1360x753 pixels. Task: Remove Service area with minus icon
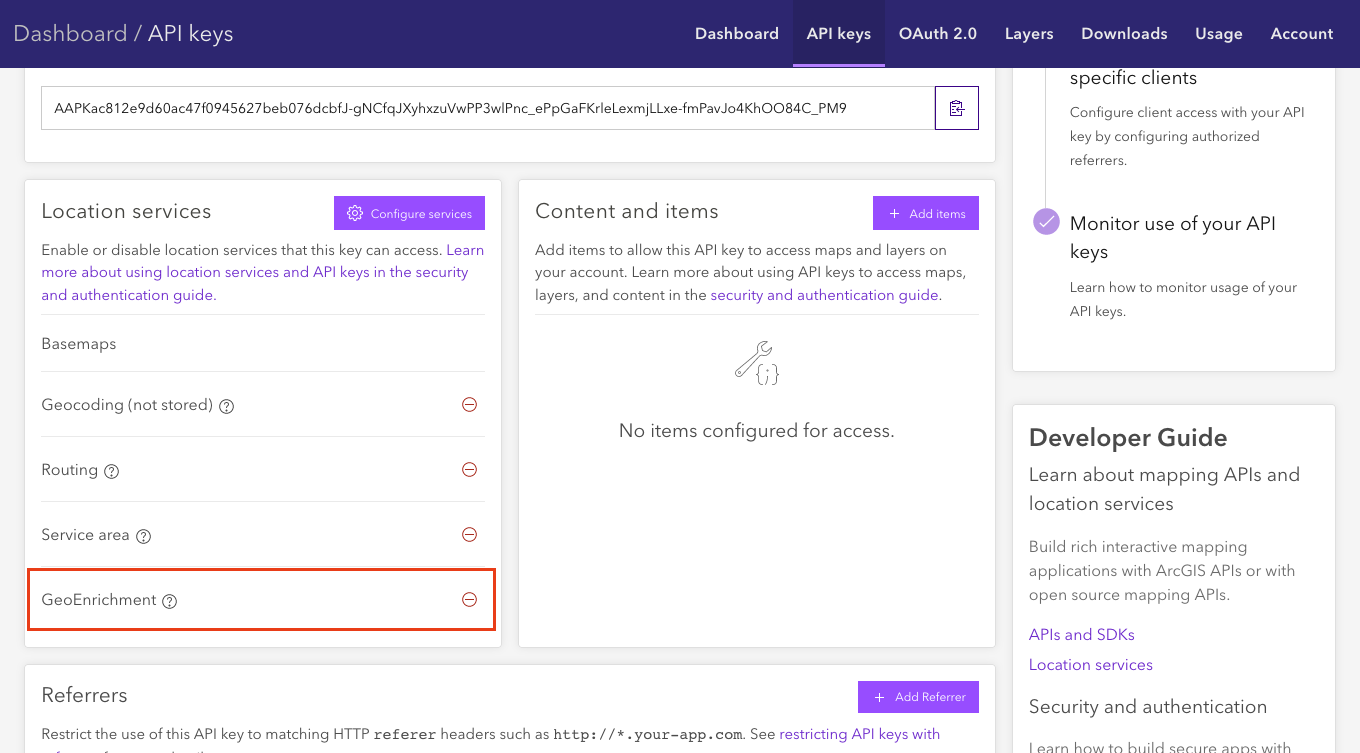point(469,535)
